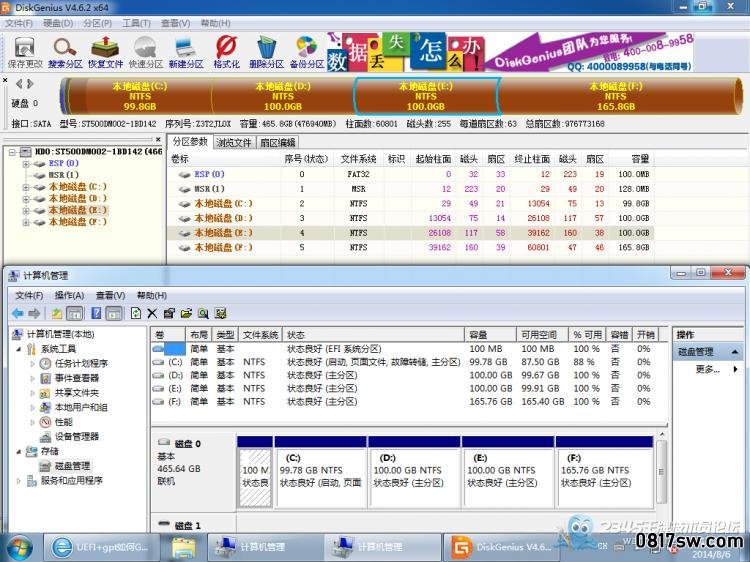
Task: Create partition with 新建分区 icon
Action: point(186,52)
